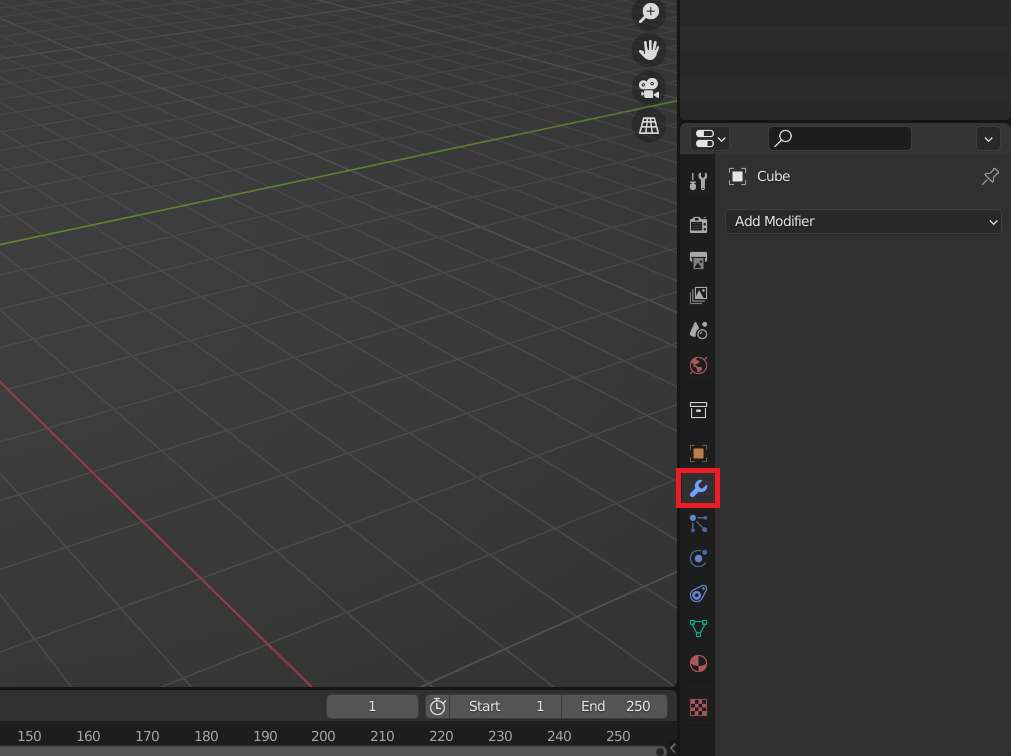The image size is (1011, 756).
Task: Toggle the pin icon next to Cube
Action: [990, 177]
